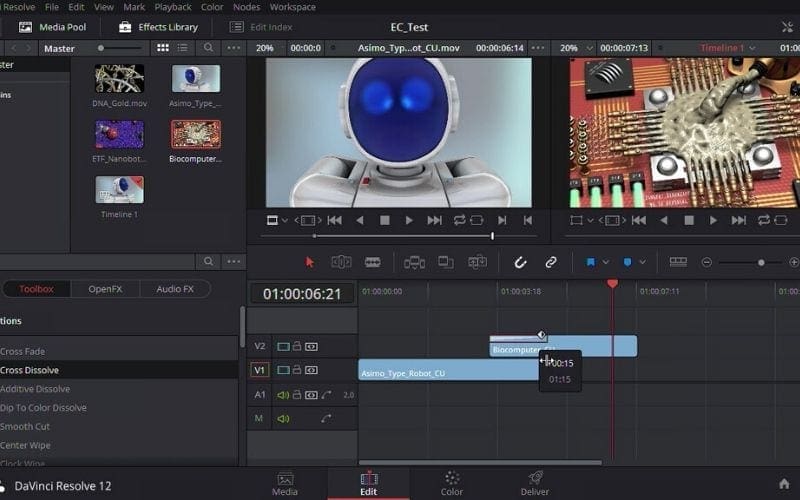This screenshot has width=800, height=500.
Task: Jump to first frame in source viewer
Action: click(x=335, y=220)
